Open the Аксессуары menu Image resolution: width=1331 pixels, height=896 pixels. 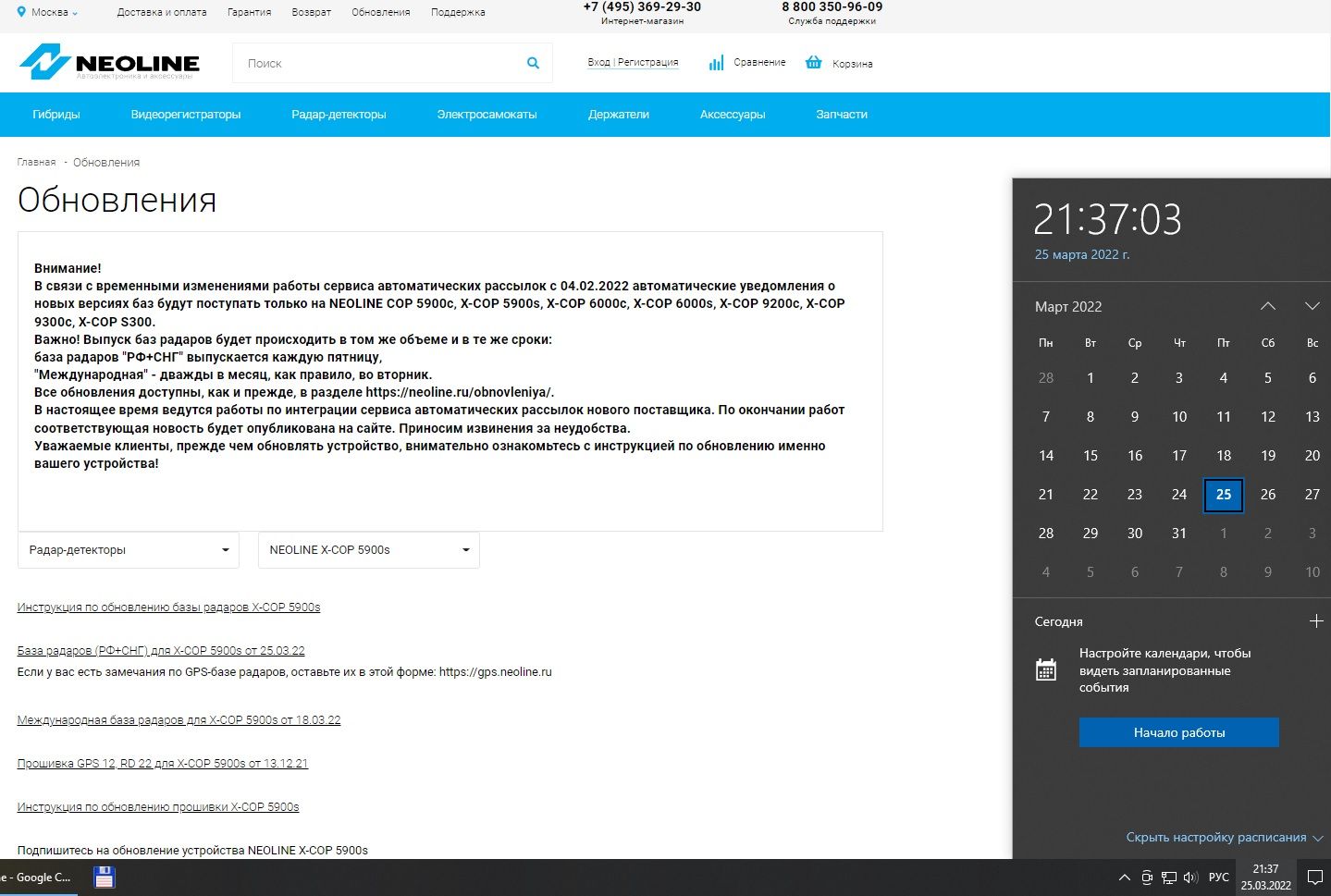tap(733, 115)
